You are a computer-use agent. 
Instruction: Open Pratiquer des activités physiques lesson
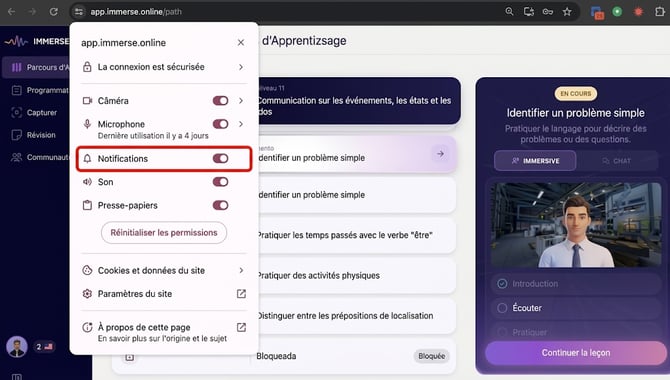pos(357,275)
